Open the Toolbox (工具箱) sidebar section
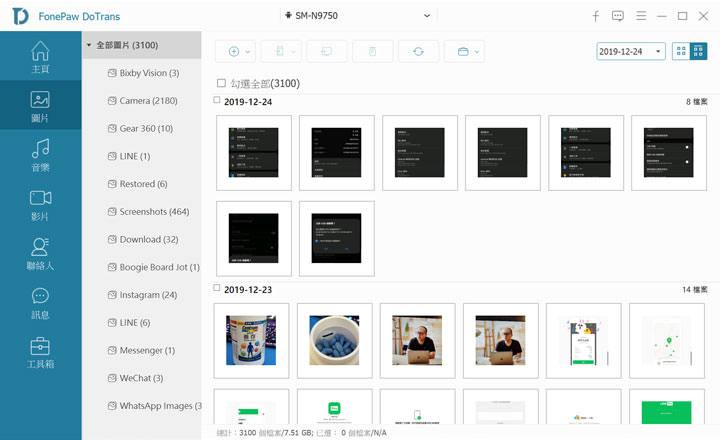 [40, 353]
